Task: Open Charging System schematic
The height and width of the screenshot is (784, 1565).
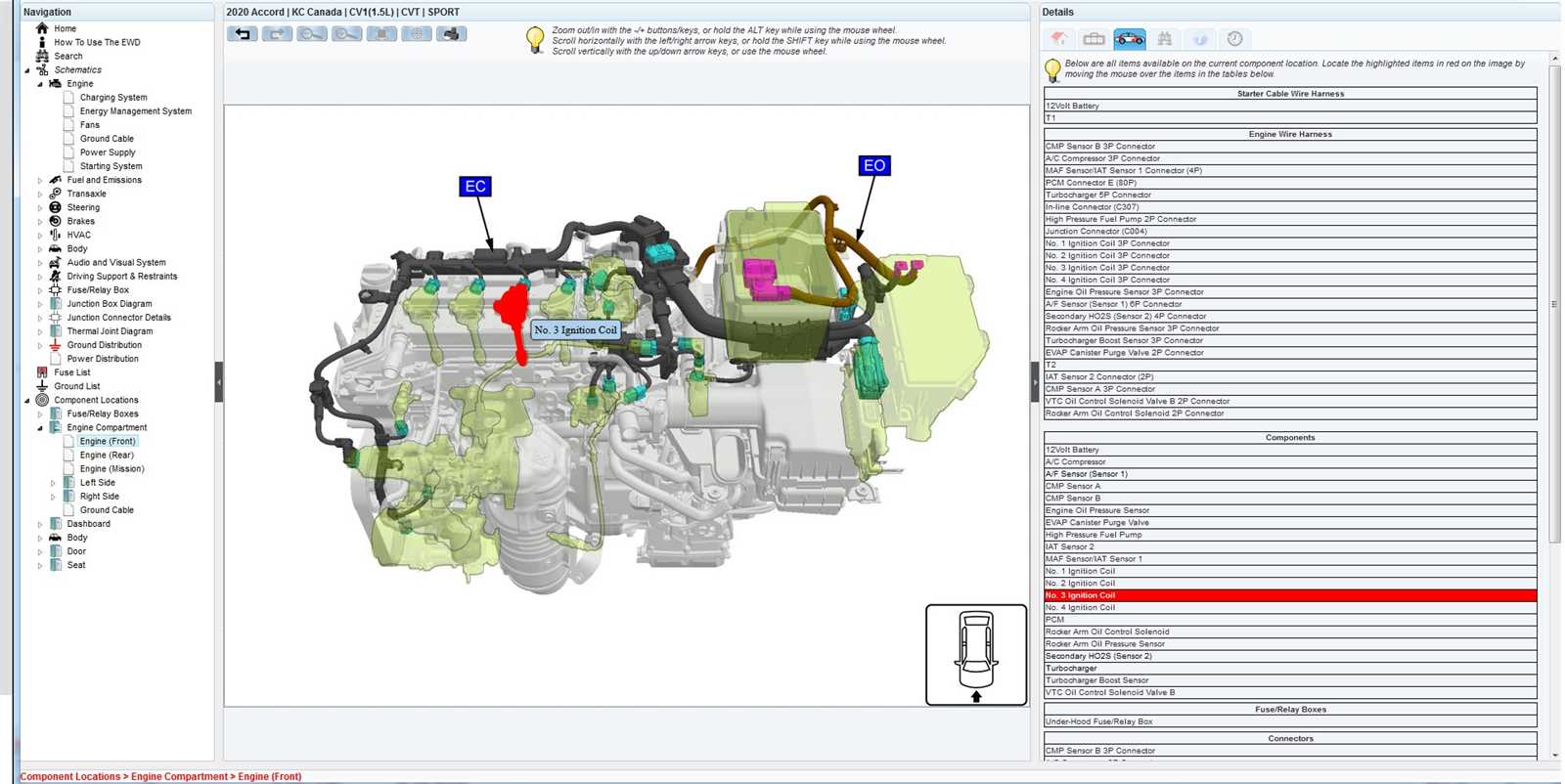Action: (113, 98)
